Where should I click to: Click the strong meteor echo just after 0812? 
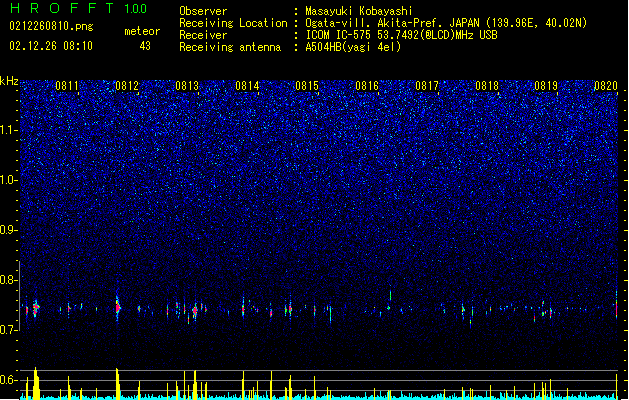click(118, 308)
